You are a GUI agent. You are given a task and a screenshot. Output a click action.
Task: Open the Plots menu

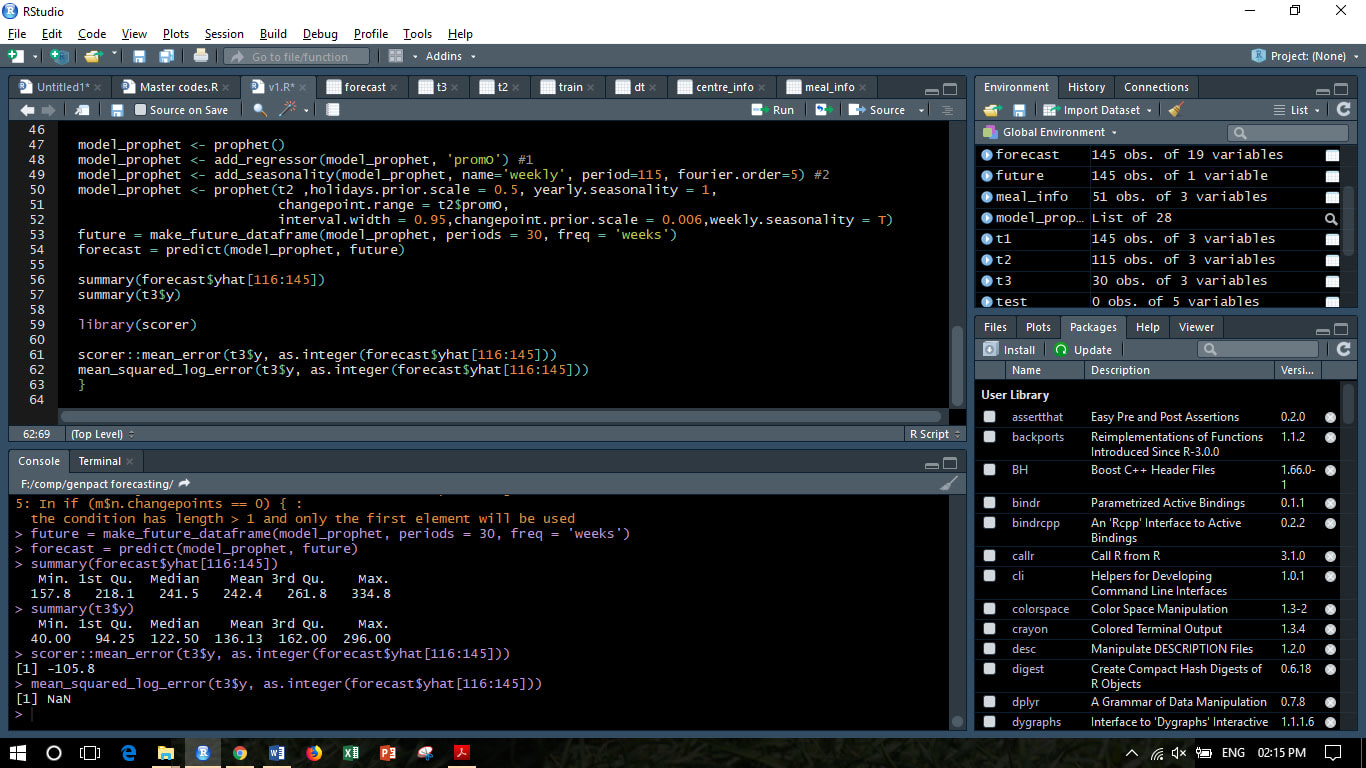pos(176,34)
